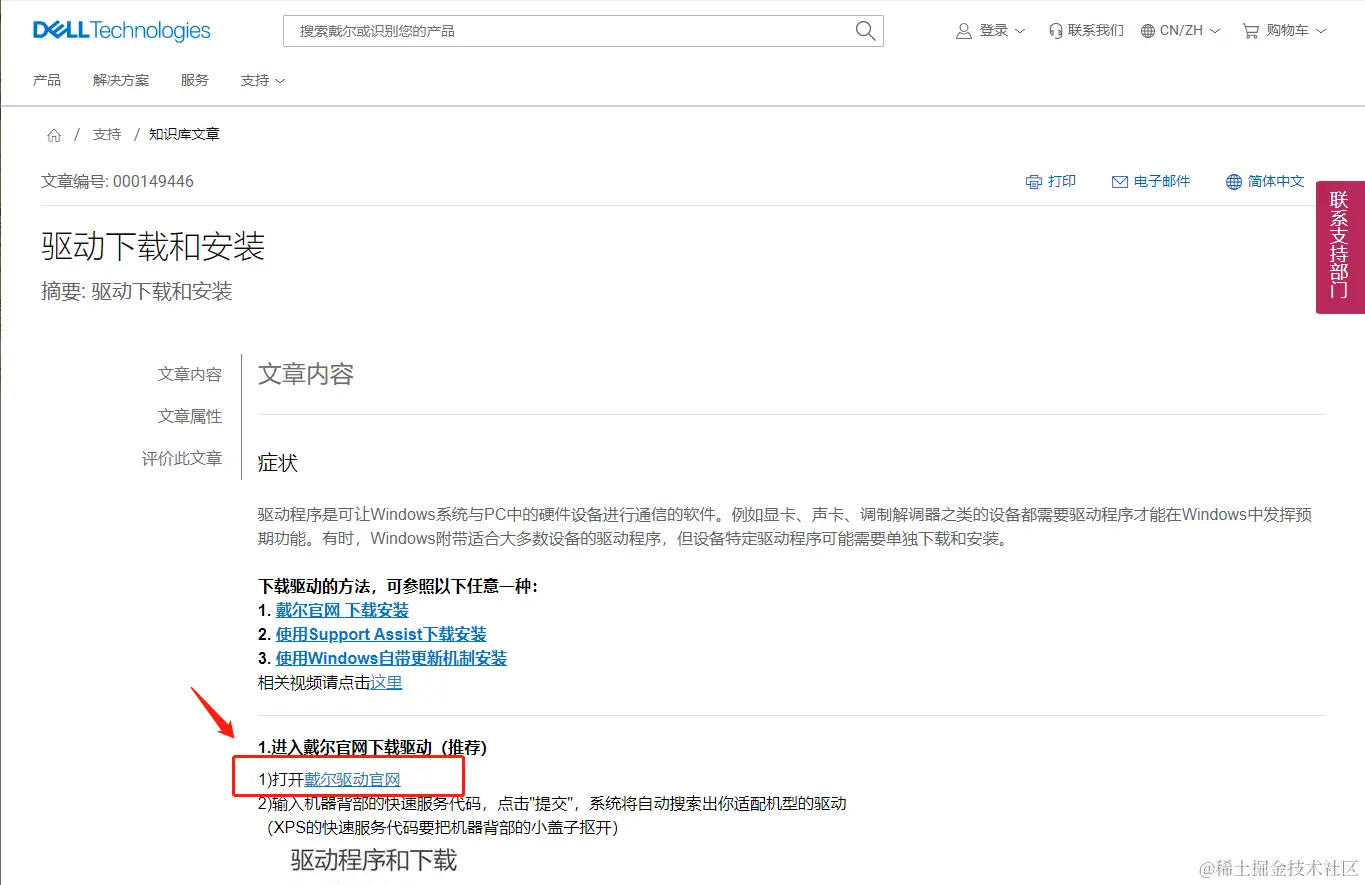Click 联系我们 in header
The height and width of the screenshot is (885, 1365).
(1096, 31)
